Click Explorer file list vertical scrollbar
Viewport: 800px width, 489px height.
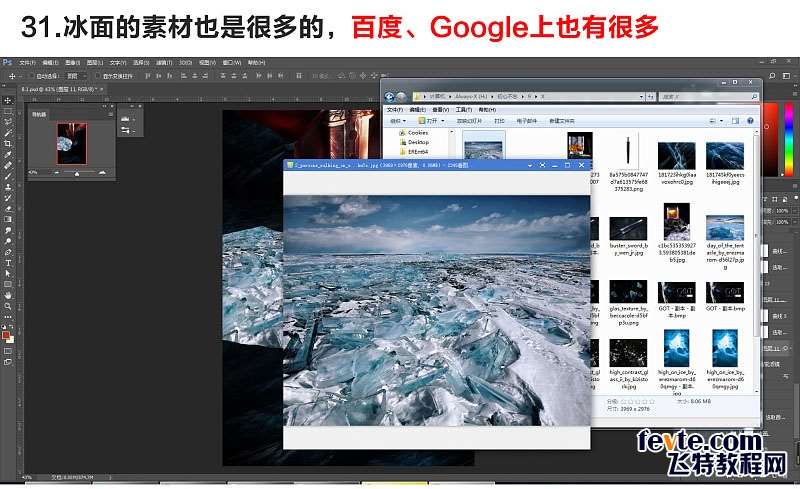[756, 260]
